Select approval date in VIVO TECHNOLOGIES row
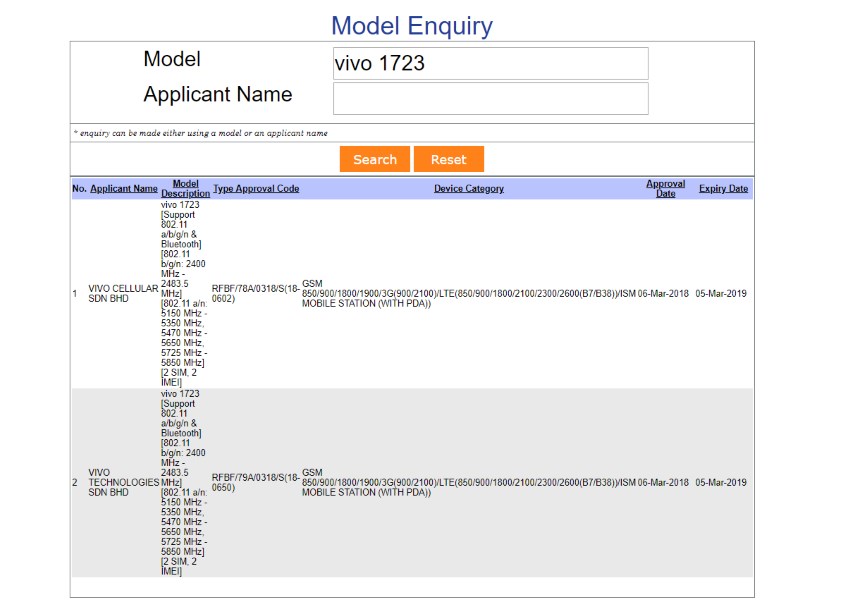 coord(663,482)
